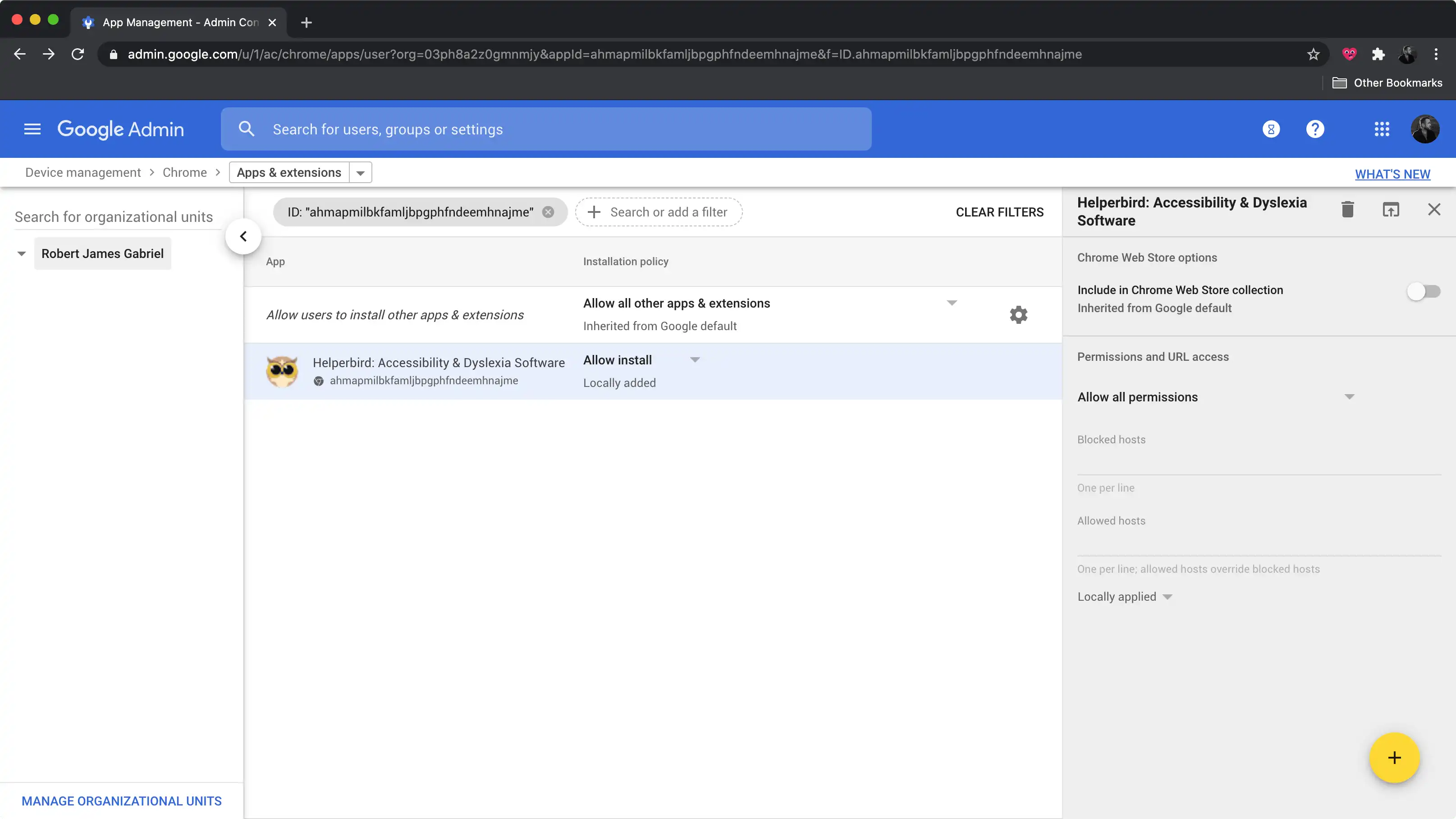Go back in browser history
The height and width of the screenshot is (819, 1456).
20,54
